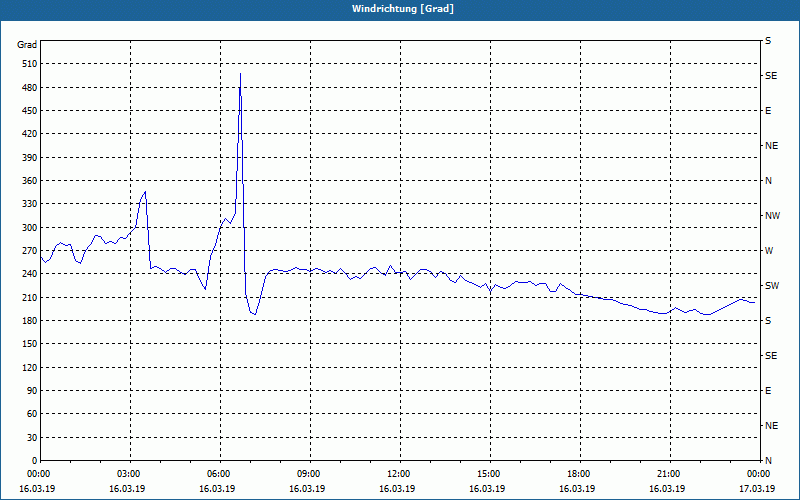Click the 390 label on the left axis
Screen dimensions: 800x500
pos(30,158)
